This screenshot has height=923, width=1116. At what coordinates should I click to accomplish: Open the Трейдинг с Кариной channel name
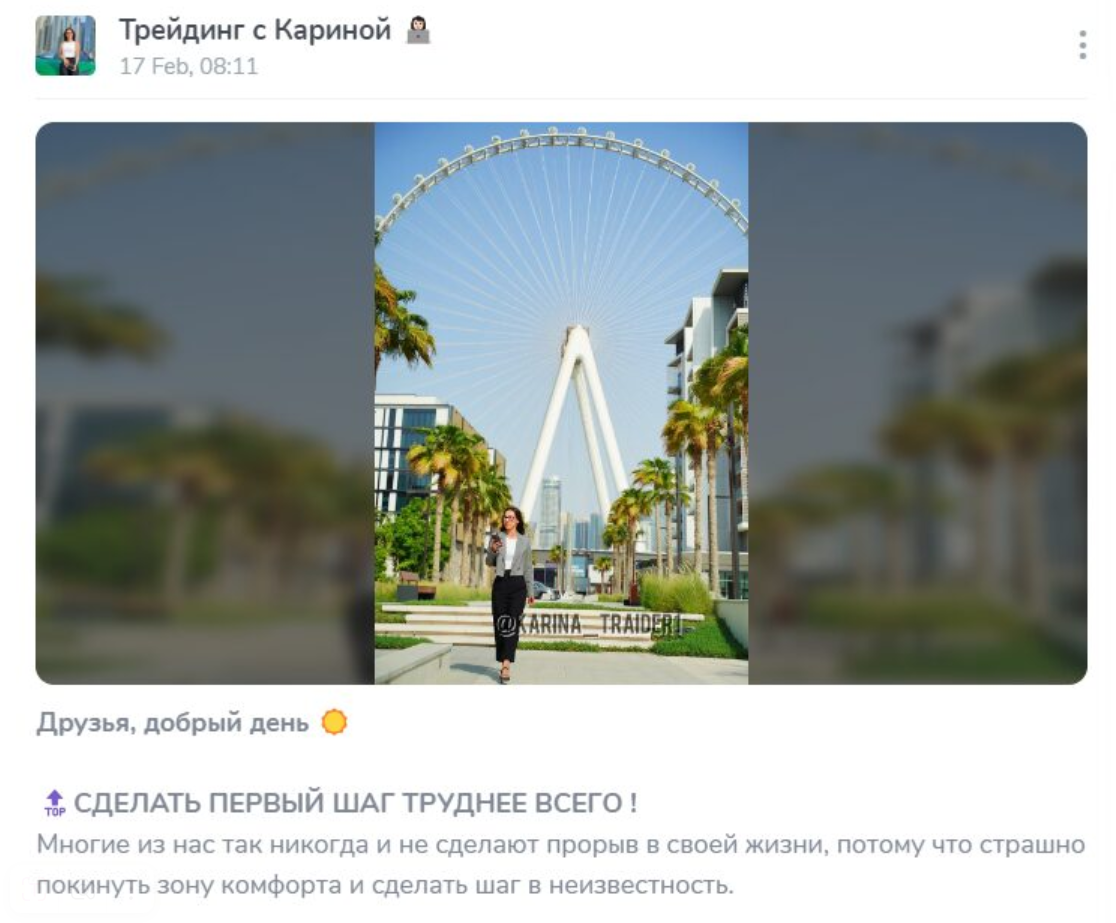click(x=255, y=30)
